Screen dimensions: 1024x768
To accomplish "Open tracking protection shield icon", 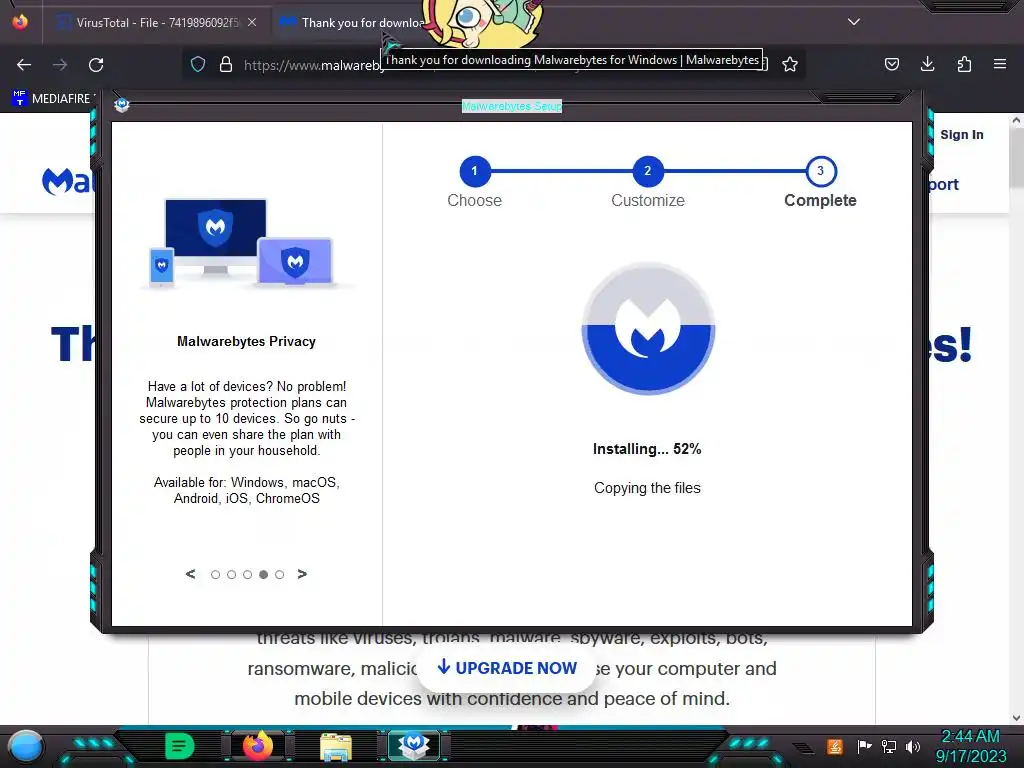I will point(198,64).
